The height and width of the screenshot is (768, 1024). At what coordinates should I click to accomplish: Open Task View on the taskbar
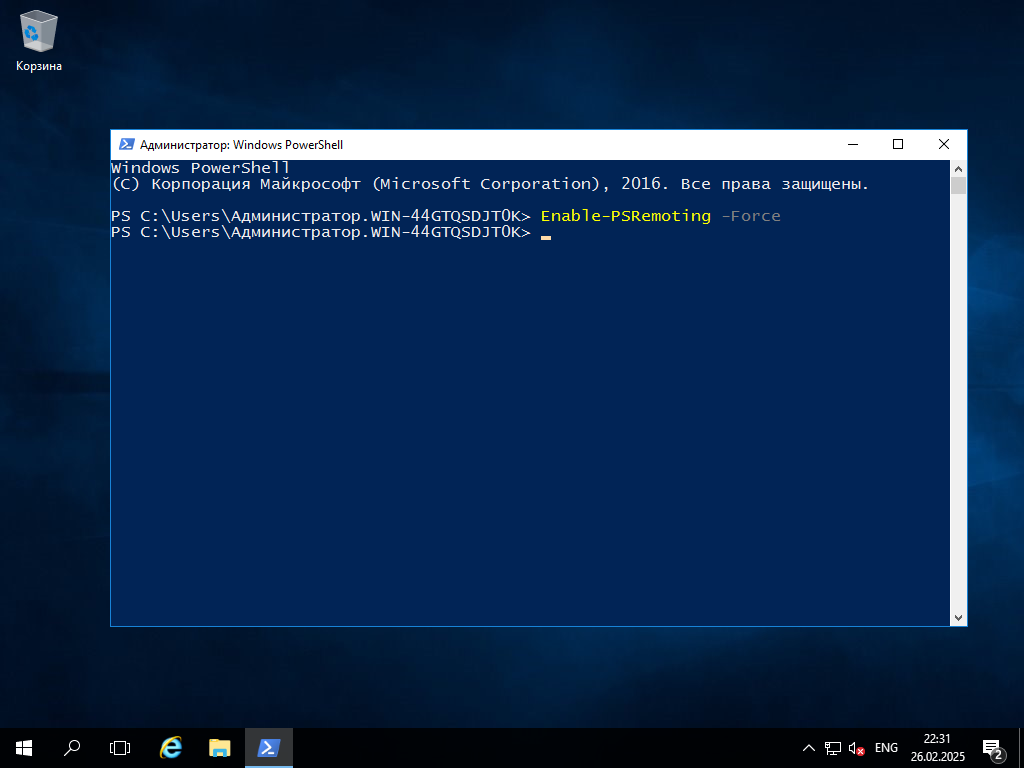pyautogui.click(x=120, y=748)
